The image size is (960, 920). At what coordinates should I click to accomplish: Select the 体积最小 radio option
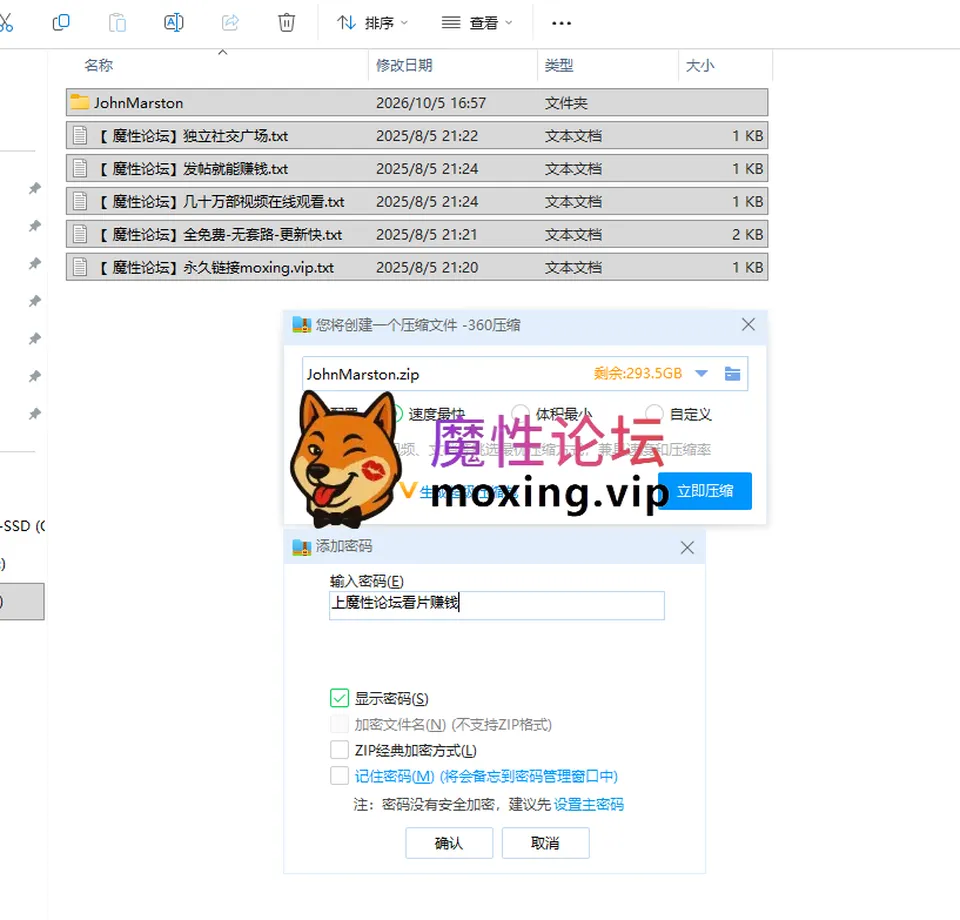520,414
